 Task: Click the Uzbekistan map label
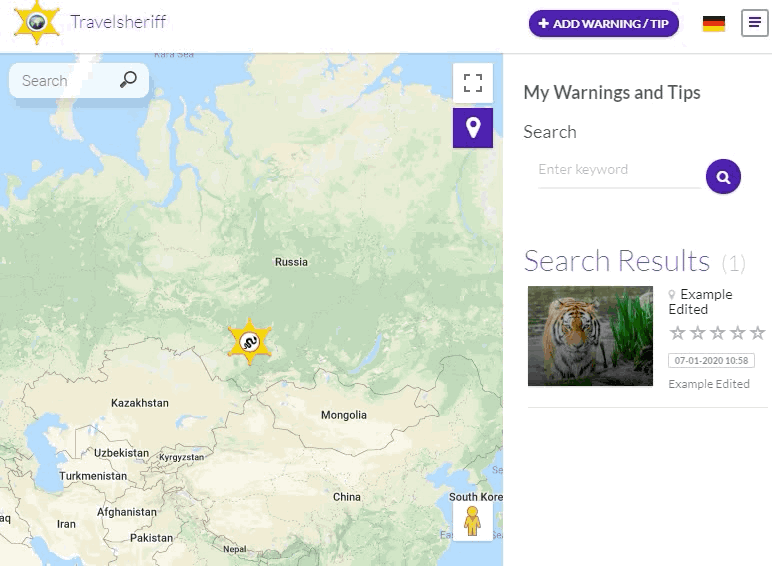121,453
